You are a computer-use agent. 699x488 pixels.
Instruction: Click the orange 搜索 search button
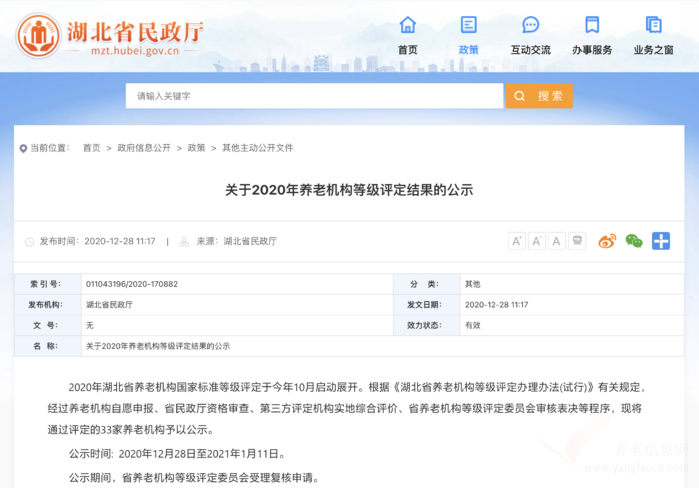[x=539, y=96]
